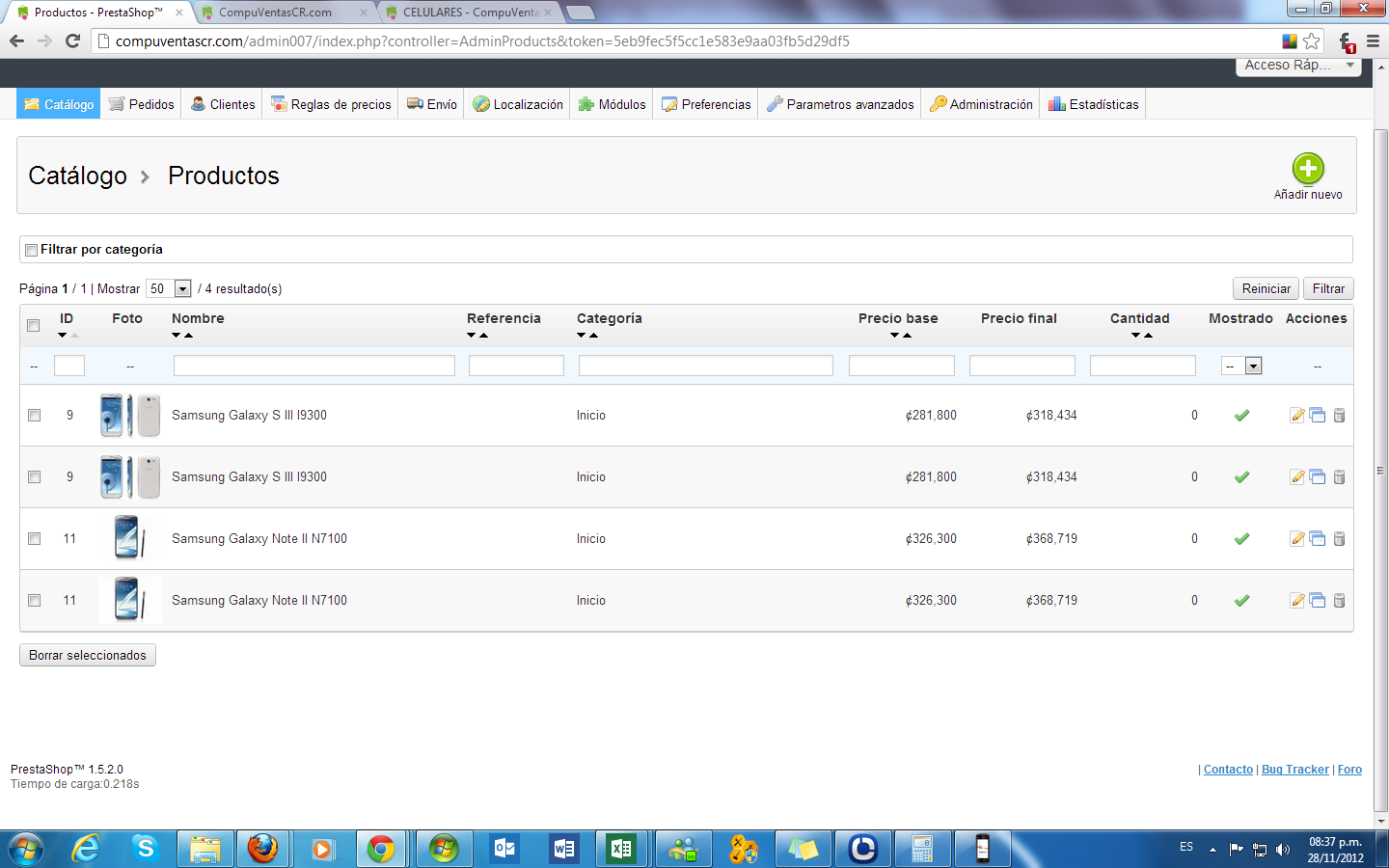
Task: Duplicate the first Galaxy Note II N7100 product
Action: pos(1318,539)
